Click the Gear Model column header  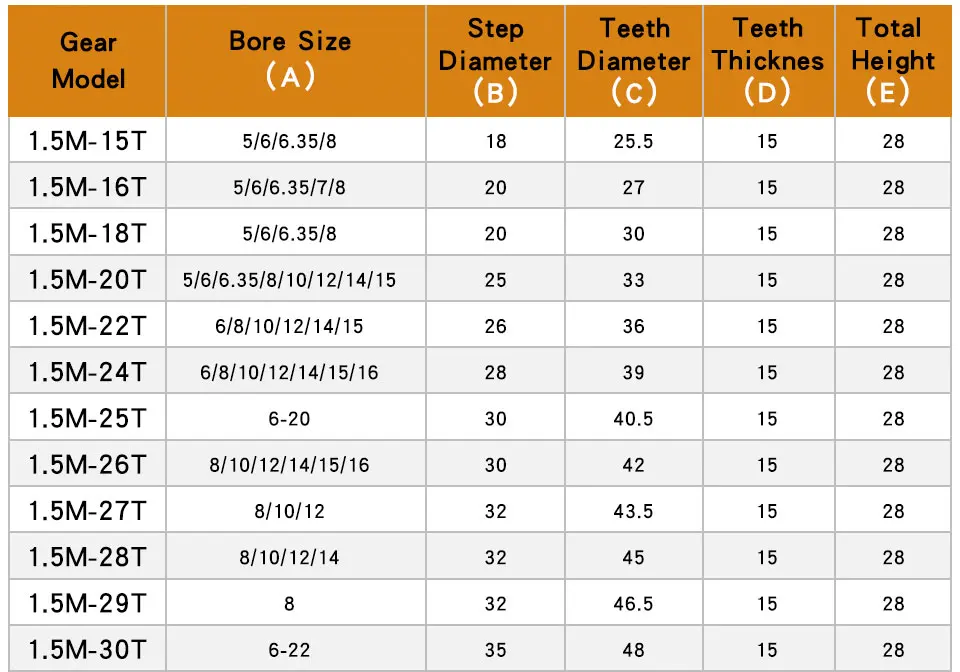point(88,61)
